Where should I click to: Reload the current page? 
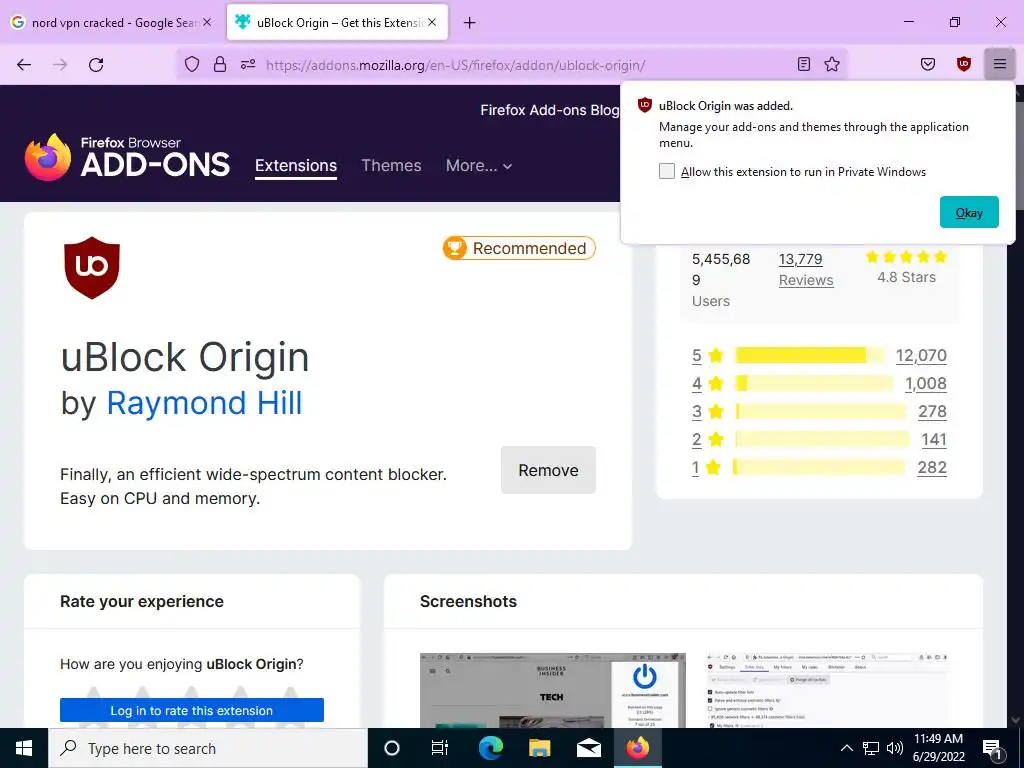tap(96, 65)
